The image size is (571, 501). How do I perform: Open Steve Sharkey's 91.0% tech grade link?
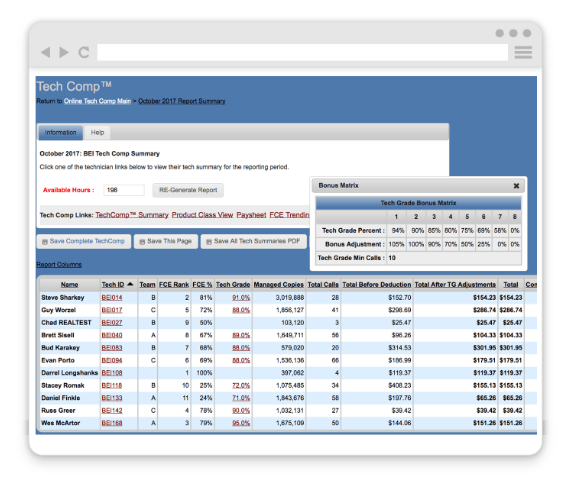[241, 298]
